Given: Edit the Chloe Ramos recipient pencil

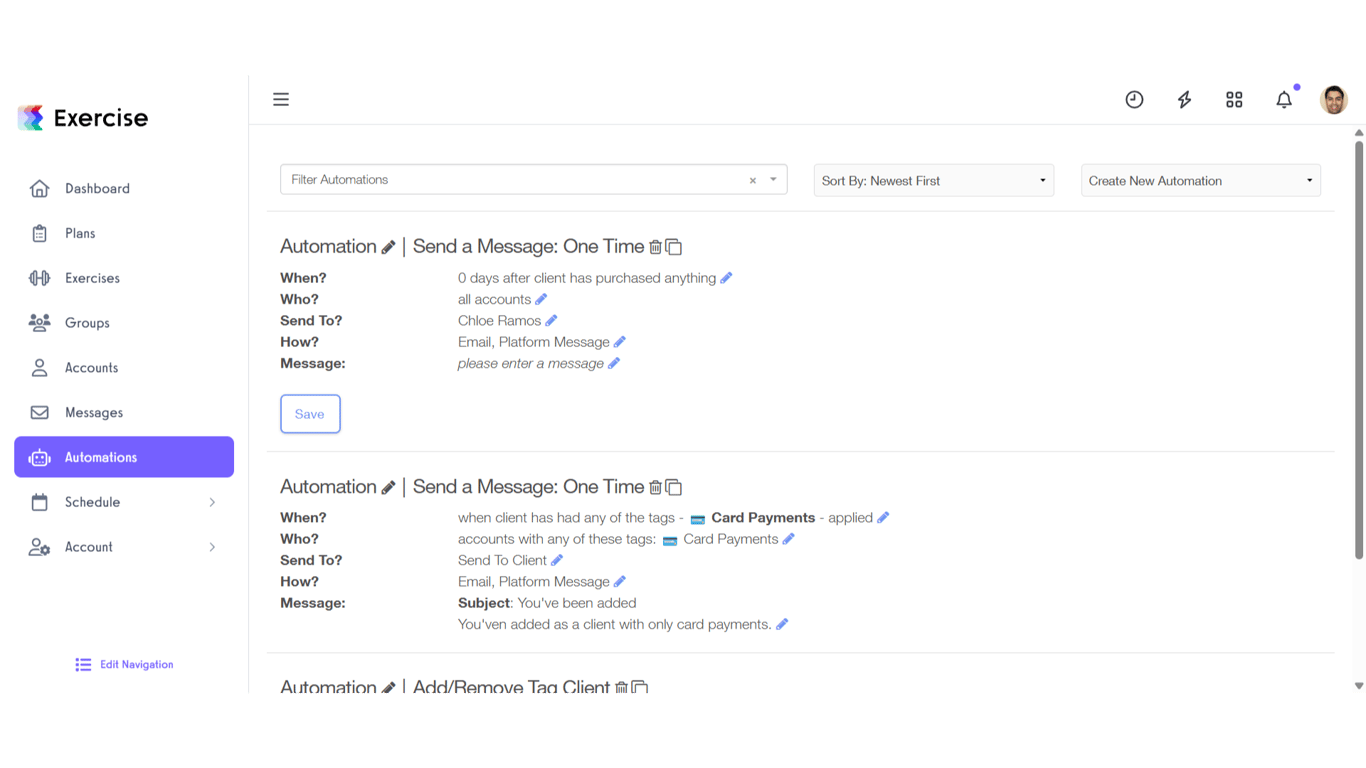Looking at the screenshot, I should (x=551, y=321).
